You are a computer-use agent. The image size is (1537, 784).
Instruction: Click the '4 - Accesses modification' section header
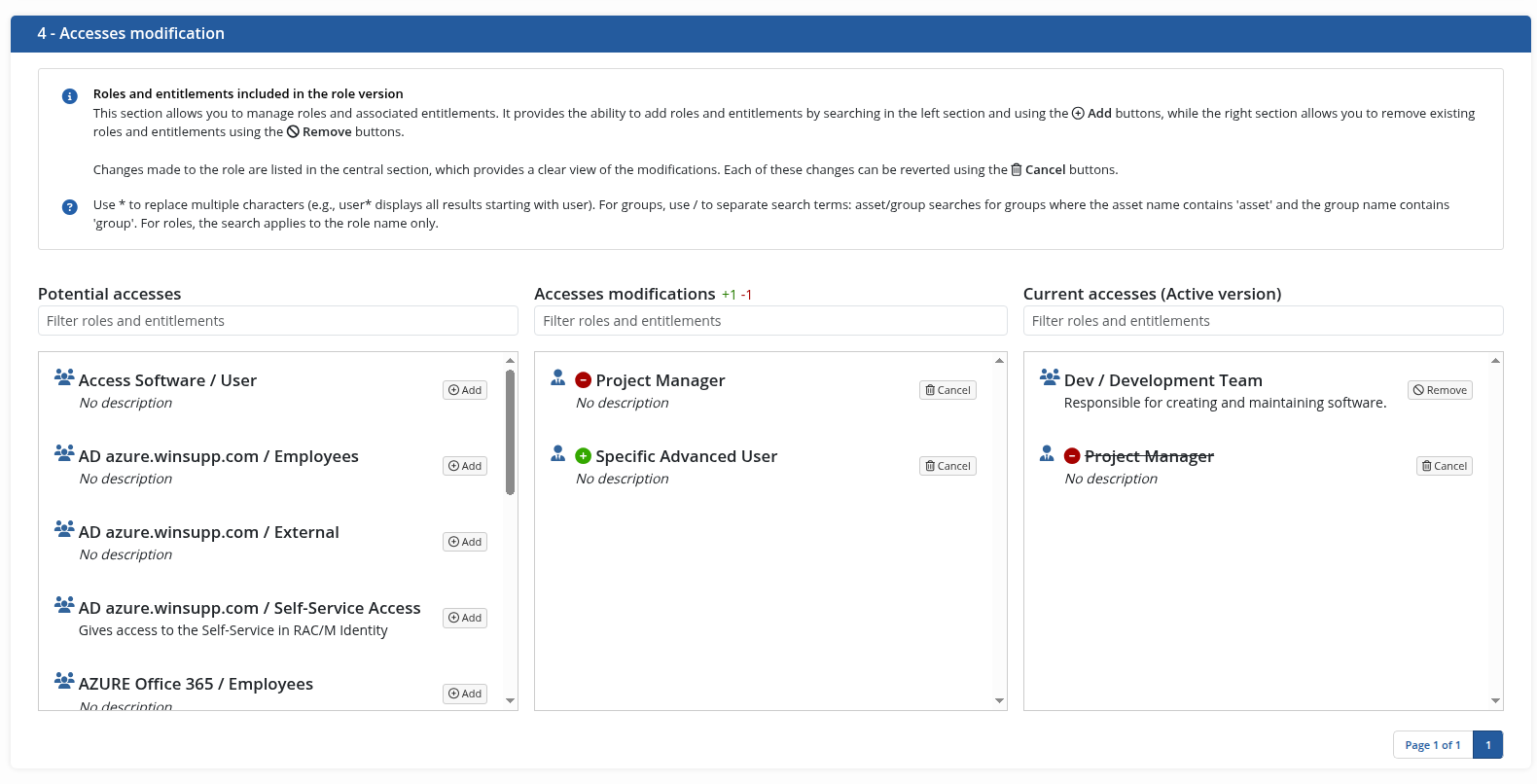click(x=770, y=33)
